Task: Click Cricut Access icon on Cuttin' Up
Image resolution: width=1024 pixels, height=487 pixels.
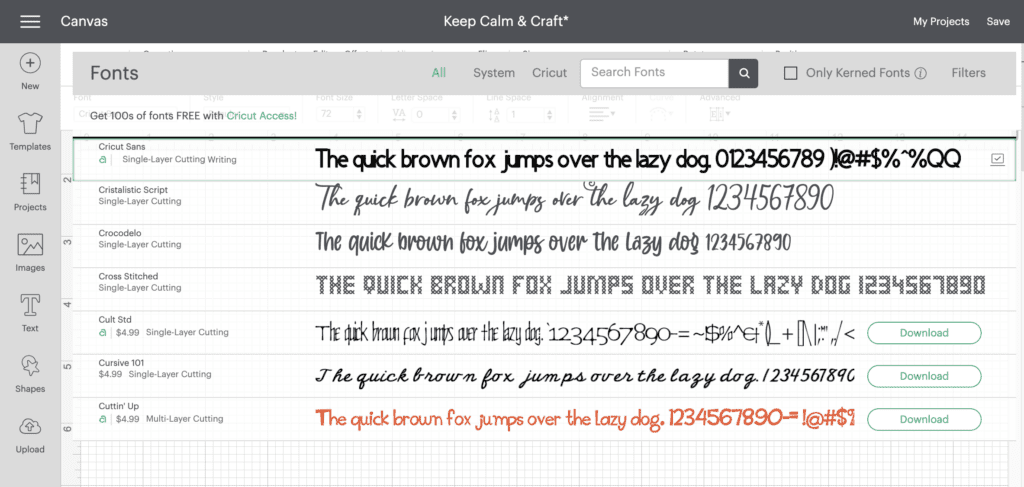Action: (103, 418)
